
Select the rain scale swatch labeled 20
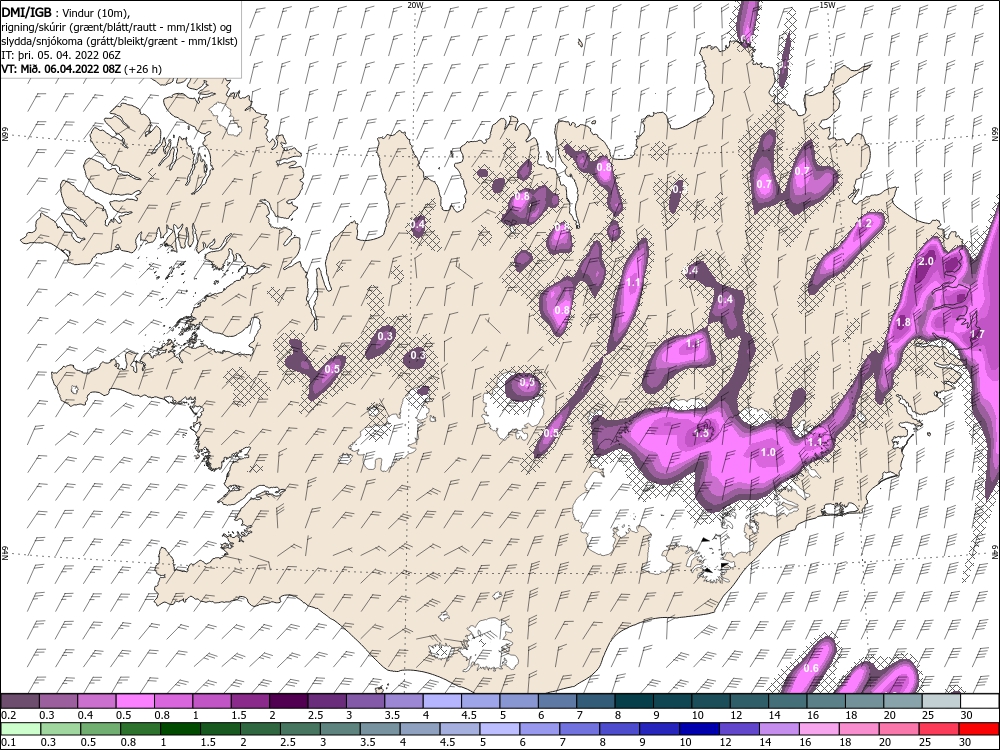pyautogui.click(x=899, y=729)
